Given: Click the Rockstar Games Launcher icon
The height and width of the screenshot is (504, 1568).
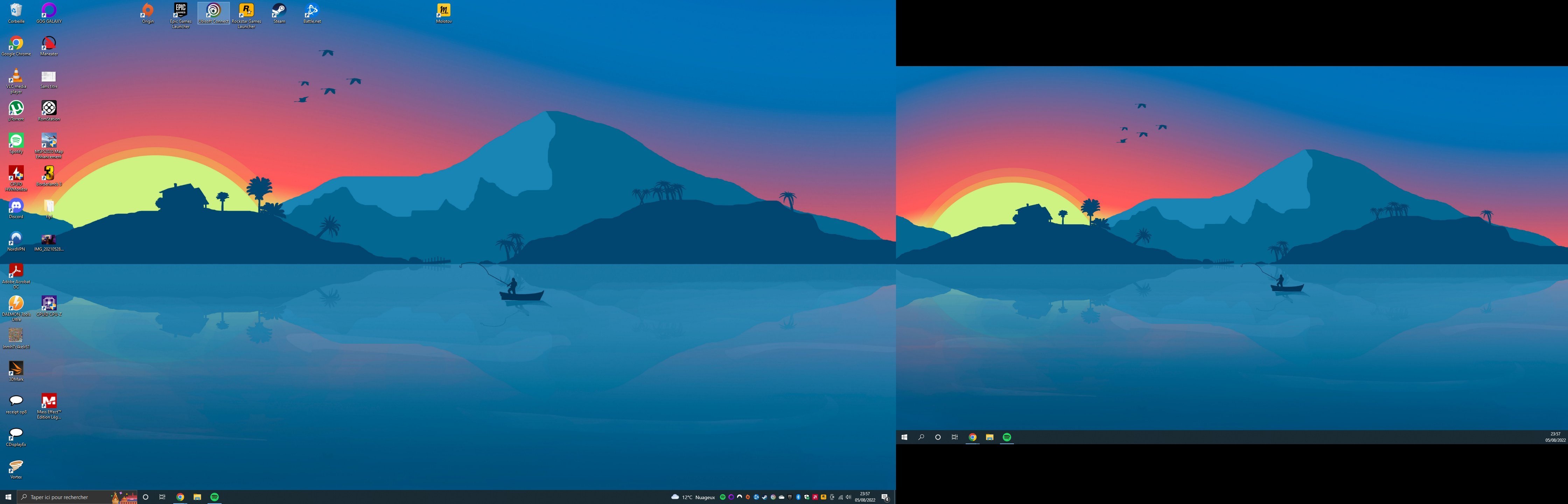Looking at the screenshot, I should point(246,11).
